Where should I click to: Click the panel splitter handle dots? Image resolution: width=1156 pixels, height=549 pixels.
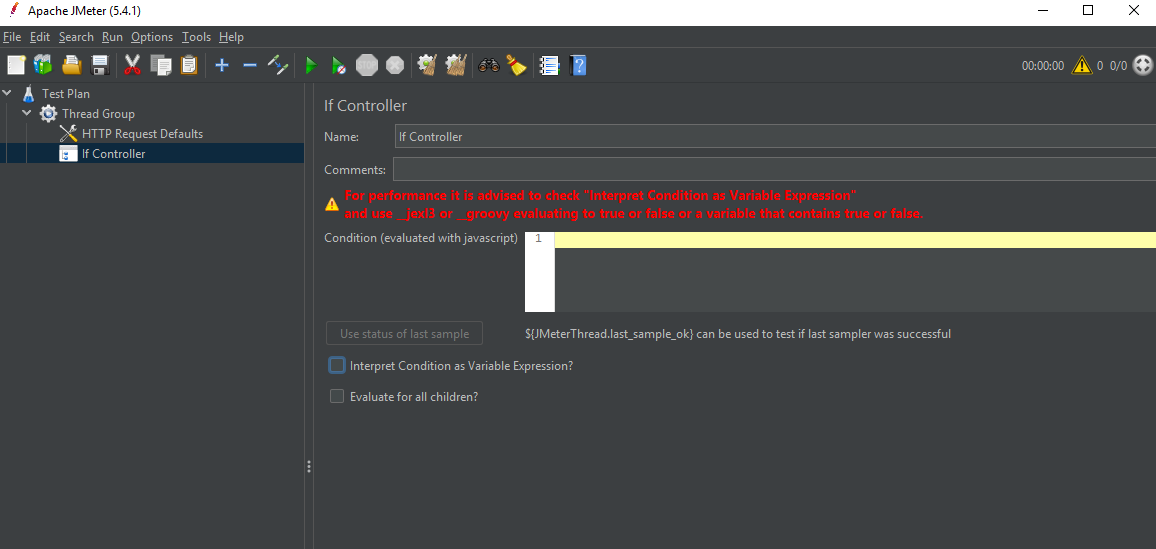tap(309, 466)
